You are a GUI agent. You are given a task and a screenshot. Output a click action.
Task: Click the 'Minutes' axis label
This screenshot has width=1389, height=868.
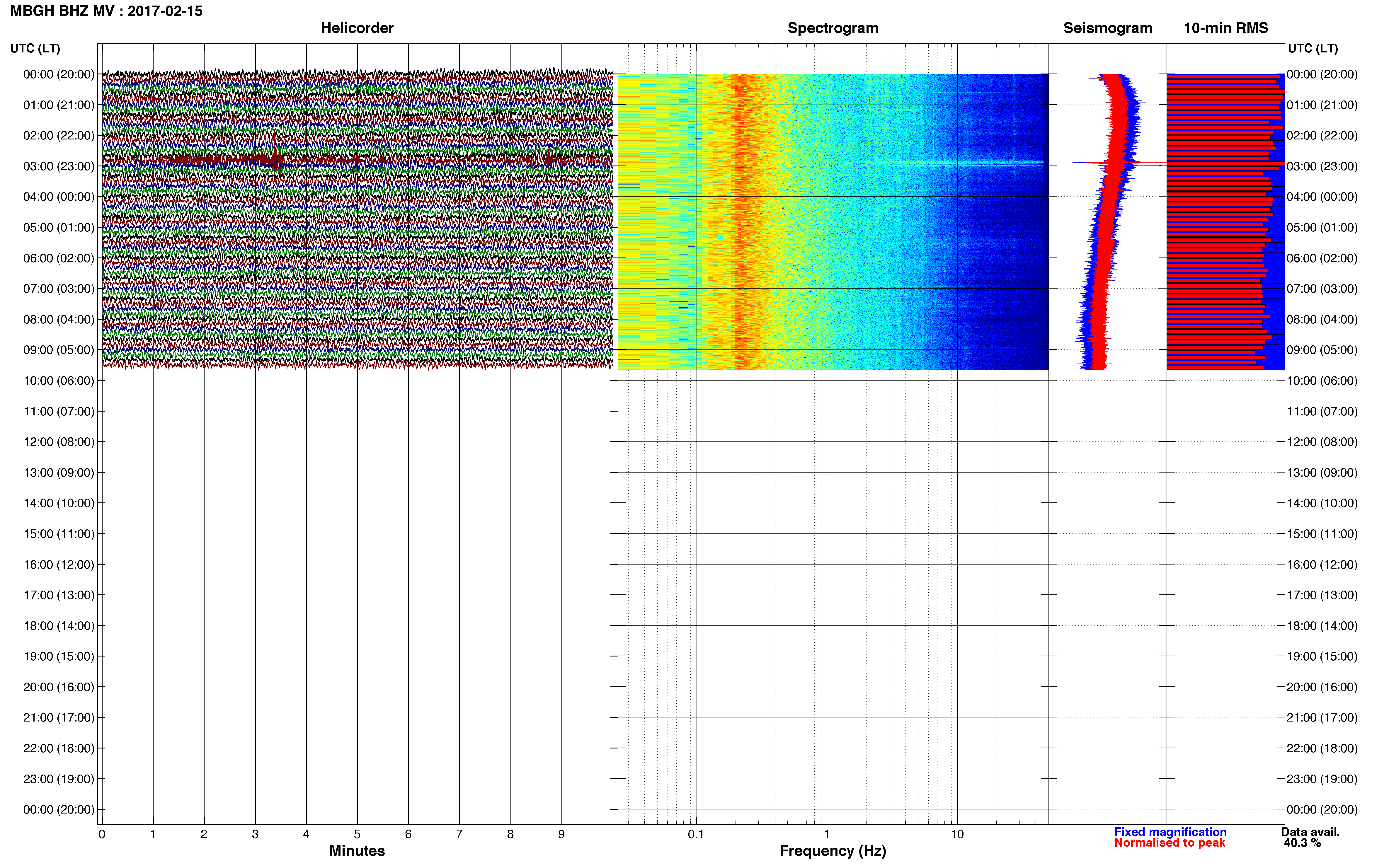(357, 851)
